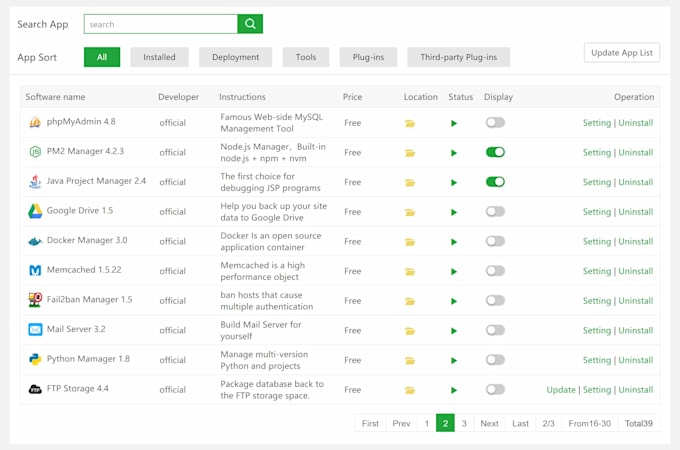Click Python Manager status play icon
This screenshot has width=680, height=450.
pyautogui.click(x=454, y=361)
